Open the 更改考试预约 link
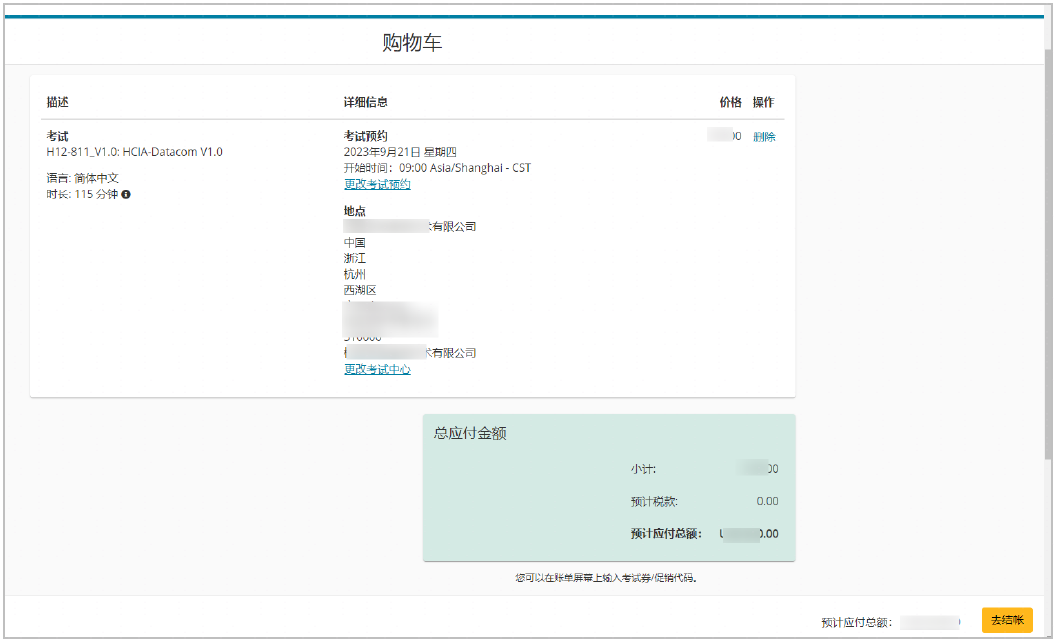Image resolution: width=1056 pixels, height=641 pixels. [x=377, y=184]
